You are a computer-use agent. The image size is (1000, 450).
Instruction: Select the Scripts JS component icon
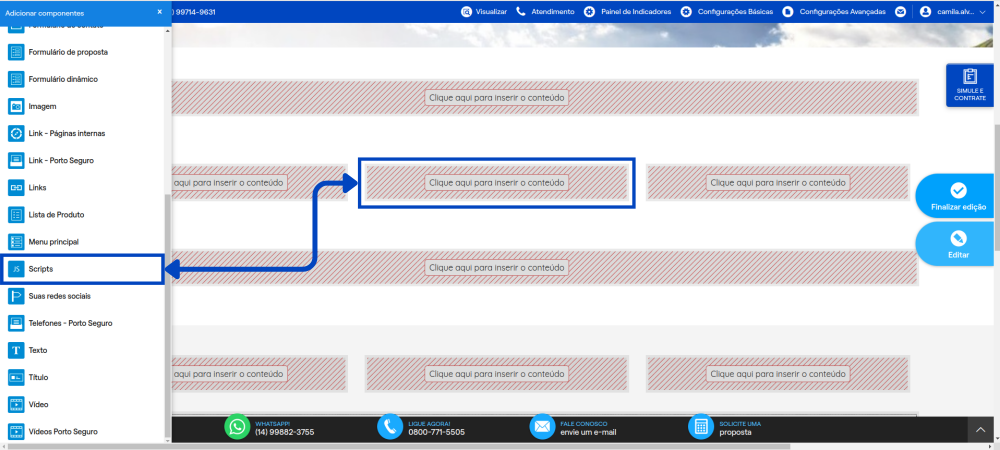pos(16,269)
